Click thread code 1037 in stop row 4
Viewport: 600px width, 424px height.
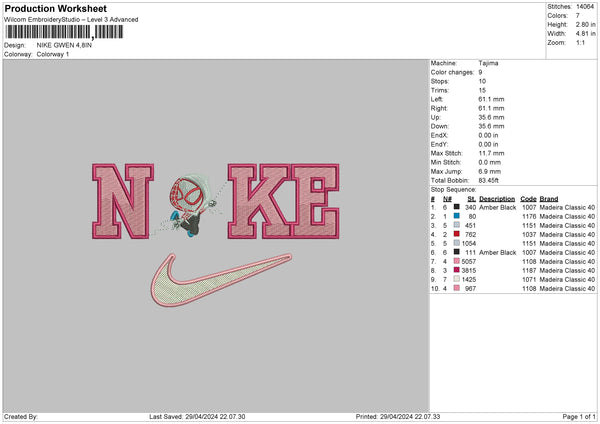click(529, 235)
